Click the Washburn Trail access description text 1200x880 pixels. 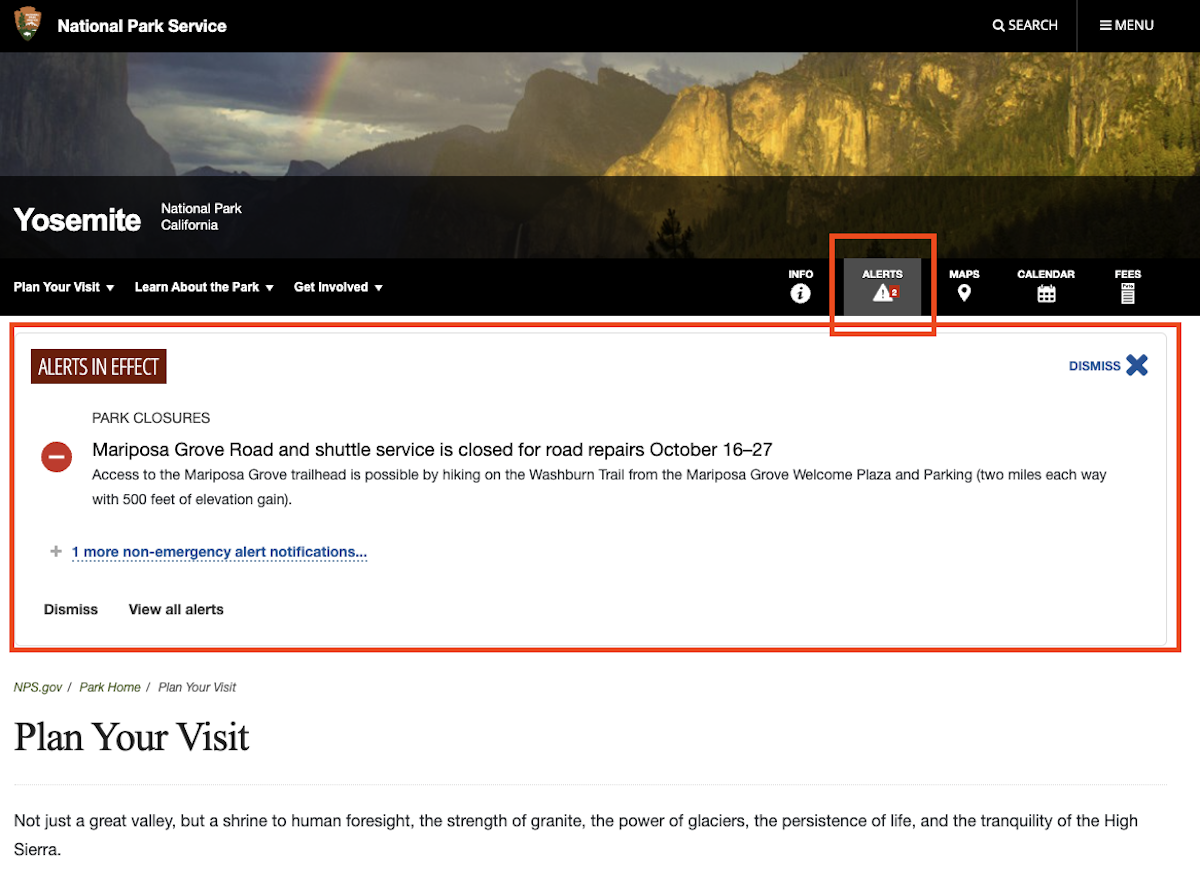tap(599, 487)
